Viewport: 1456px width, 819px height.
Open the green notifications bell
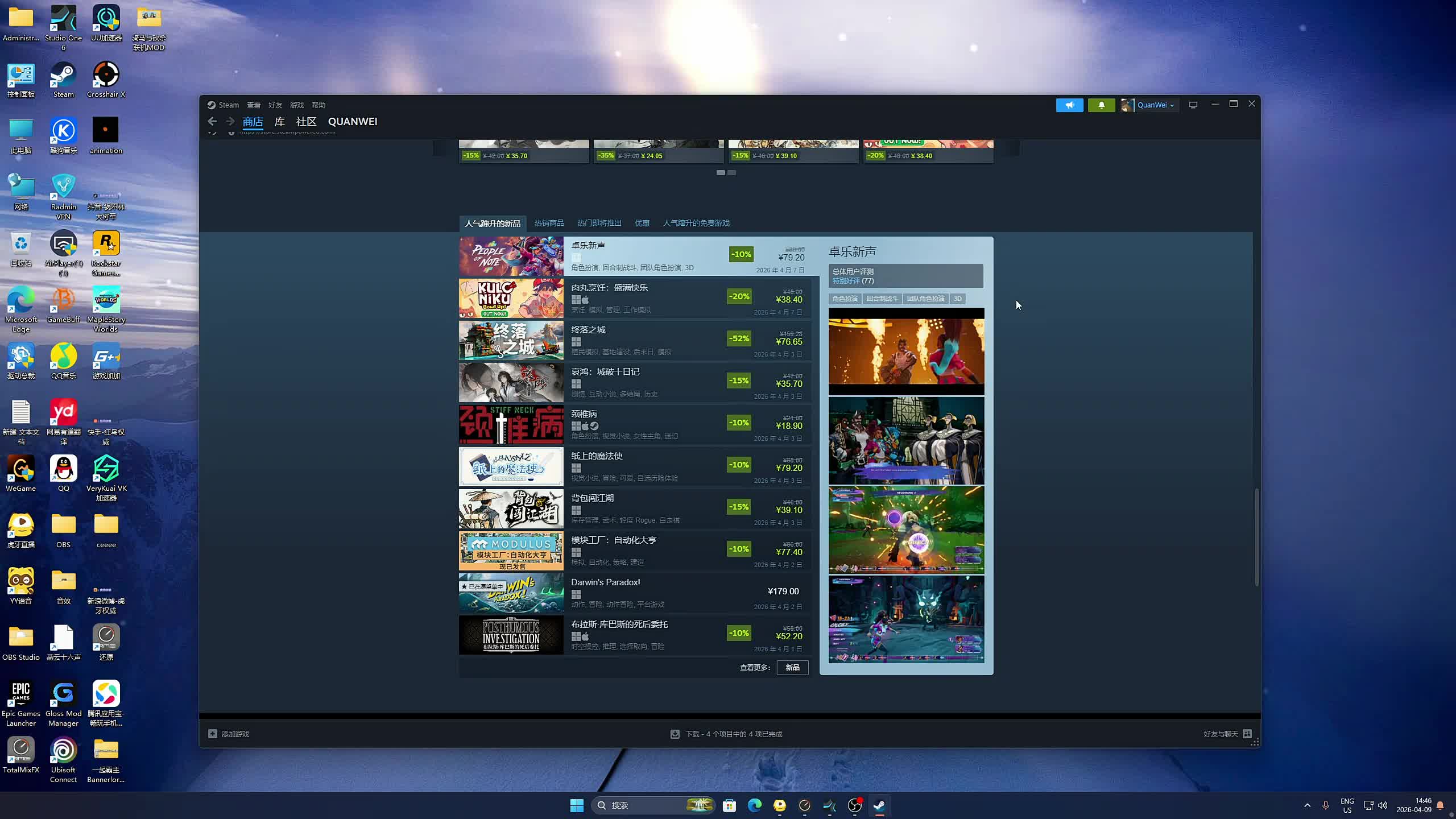(1101, 105)
